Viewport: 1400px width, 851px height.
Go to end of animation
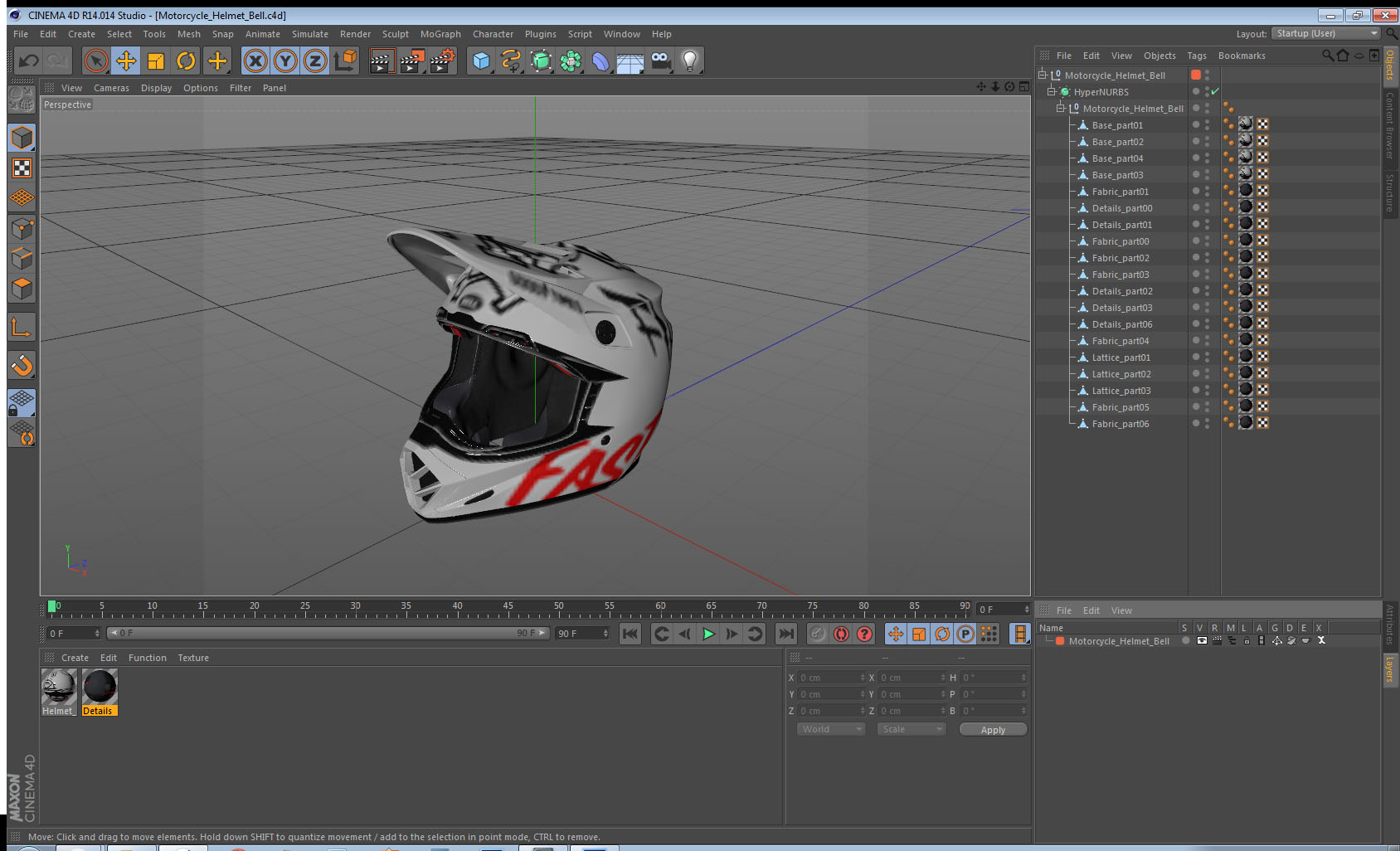[785, 634]
